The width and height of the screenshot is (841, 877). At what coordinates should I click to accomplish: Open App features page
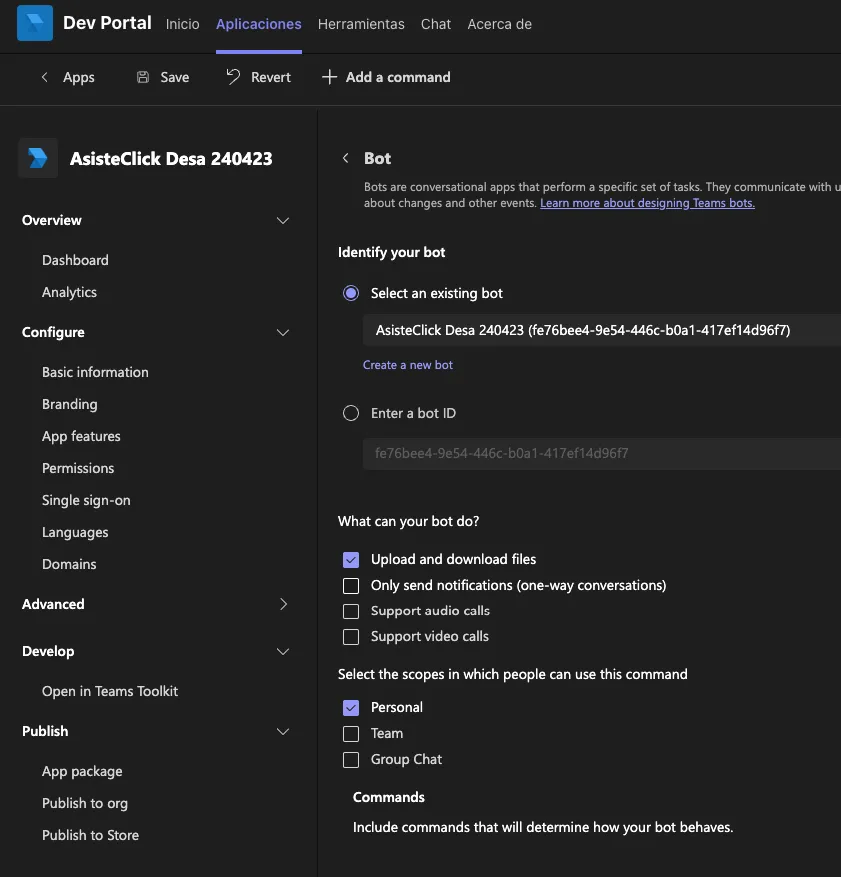(x=81, y=436)
